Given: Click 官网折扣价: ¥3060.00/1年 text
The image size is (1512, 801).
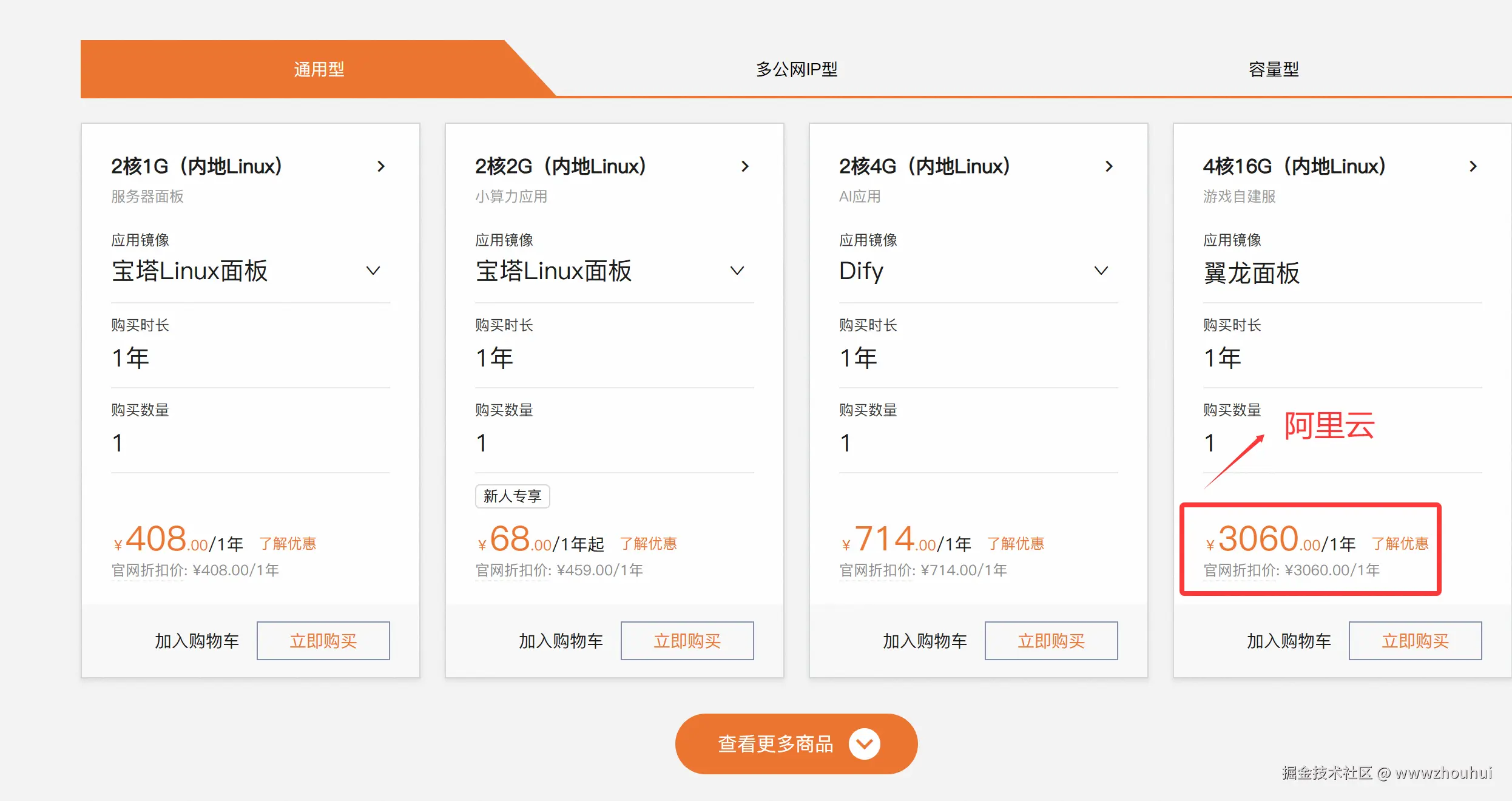Looking at the screenshot, I should click(1292, 570).
